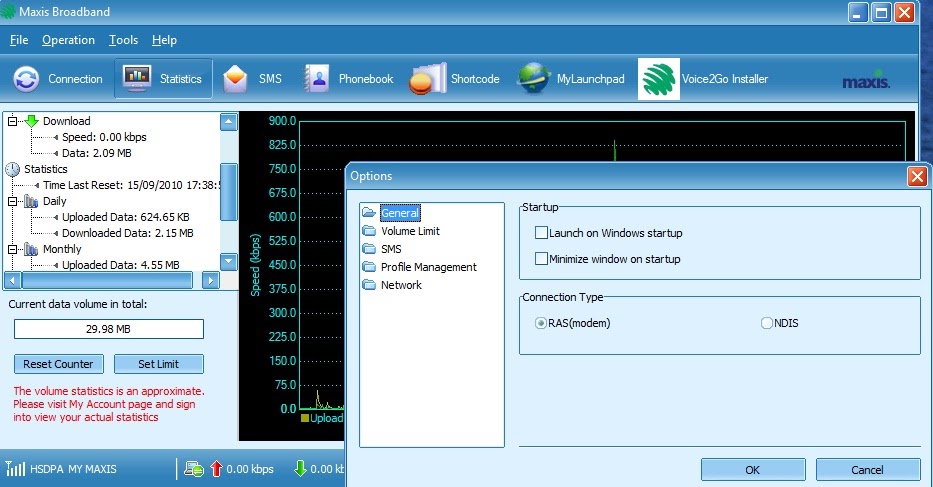Select Network in Options list

[401, 285]
